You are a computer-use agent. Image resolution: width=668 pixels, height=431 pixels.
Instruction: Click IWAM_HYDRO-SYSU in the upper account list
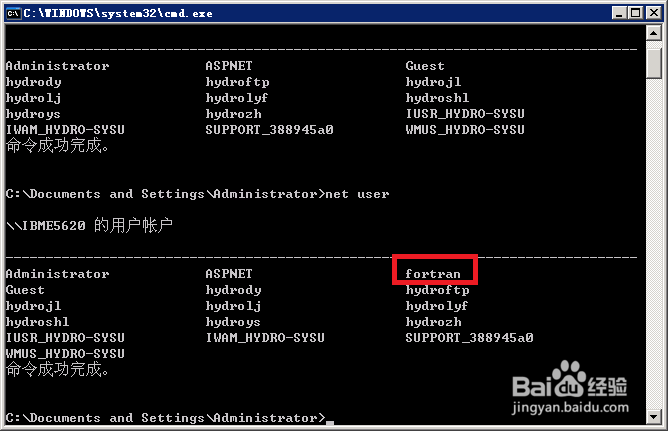click(x=65, y=130)
